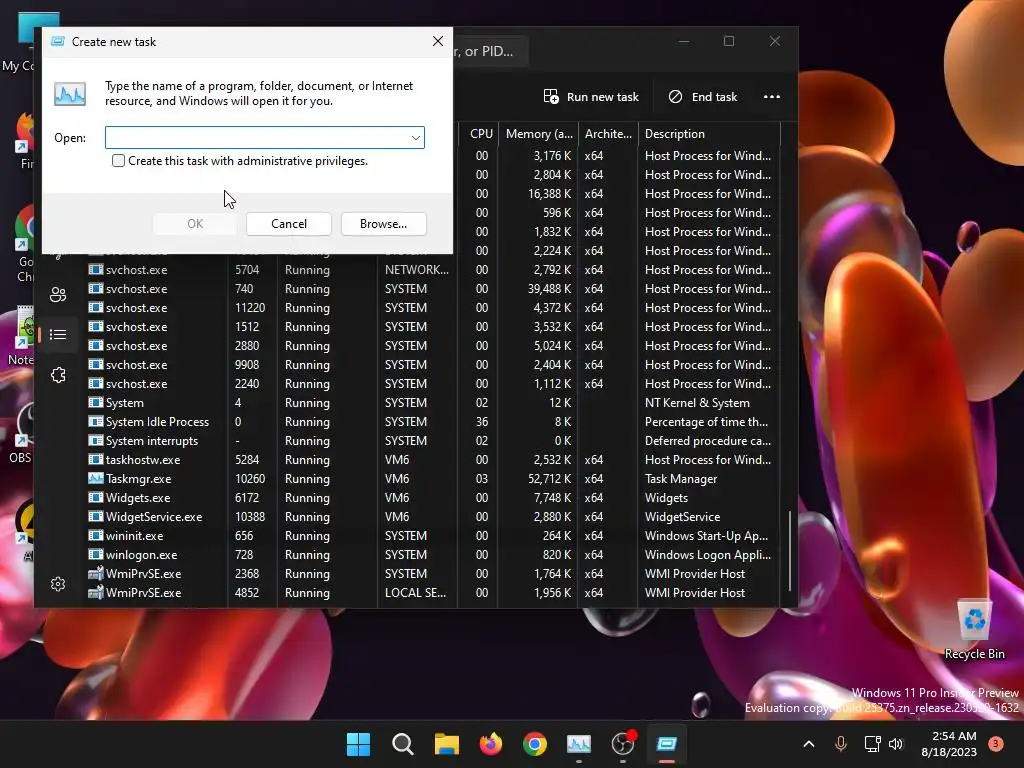Open clock showing 2:54 AM

pyautogui.click(x=949, y=744)
